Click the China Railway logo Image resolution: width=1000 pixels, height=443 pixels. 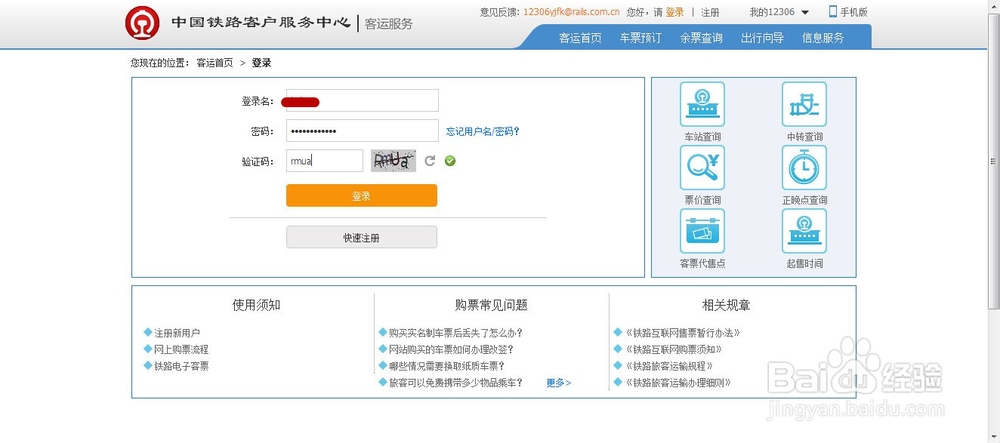tap(142, 23)
